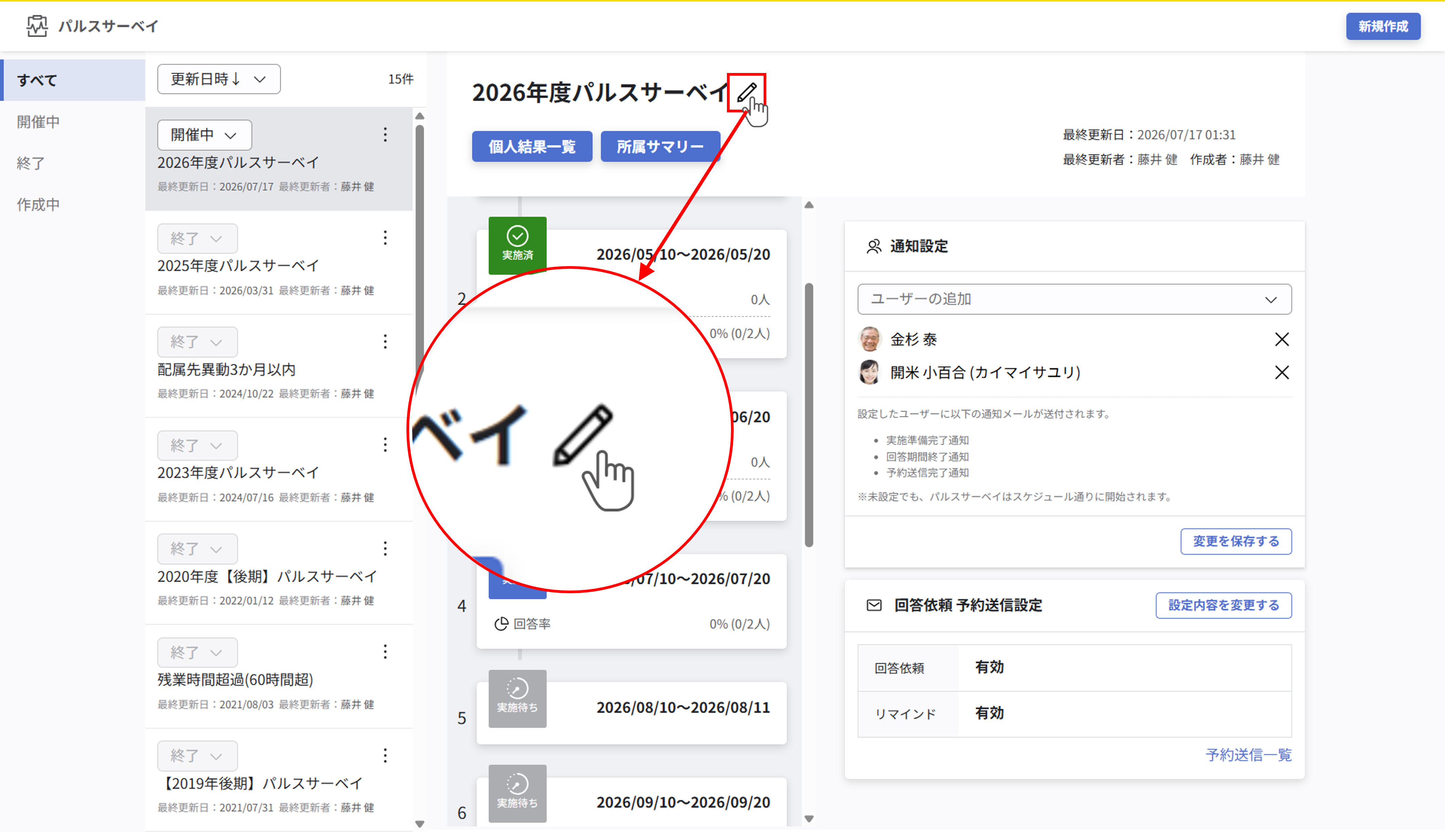Click 変更を保存する button

[1236, 541]
